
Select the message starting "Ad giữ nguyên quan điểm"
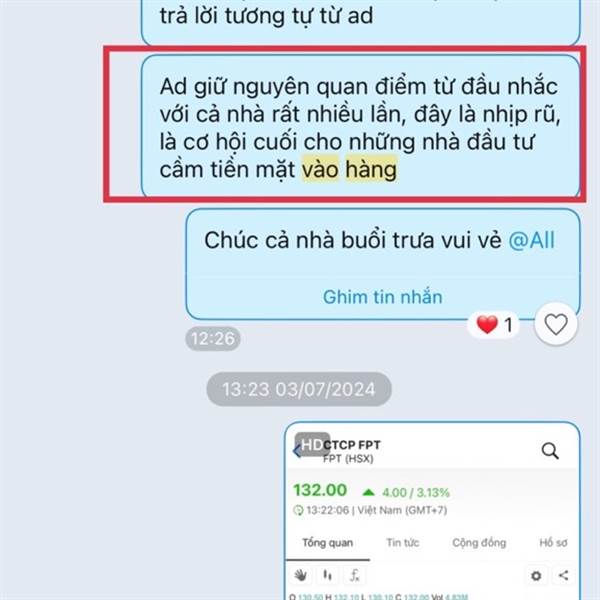tap(360, 128)
